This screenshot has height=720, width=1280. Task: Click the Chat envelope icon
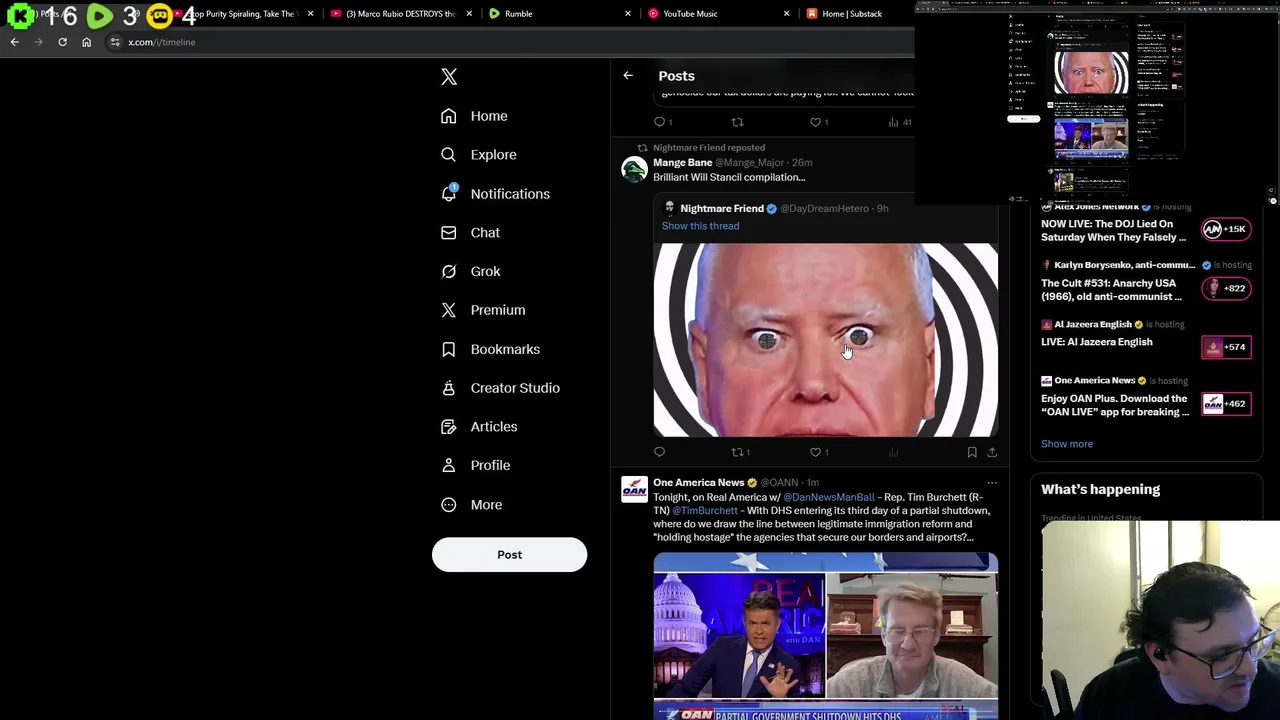[x=449, y=233]
